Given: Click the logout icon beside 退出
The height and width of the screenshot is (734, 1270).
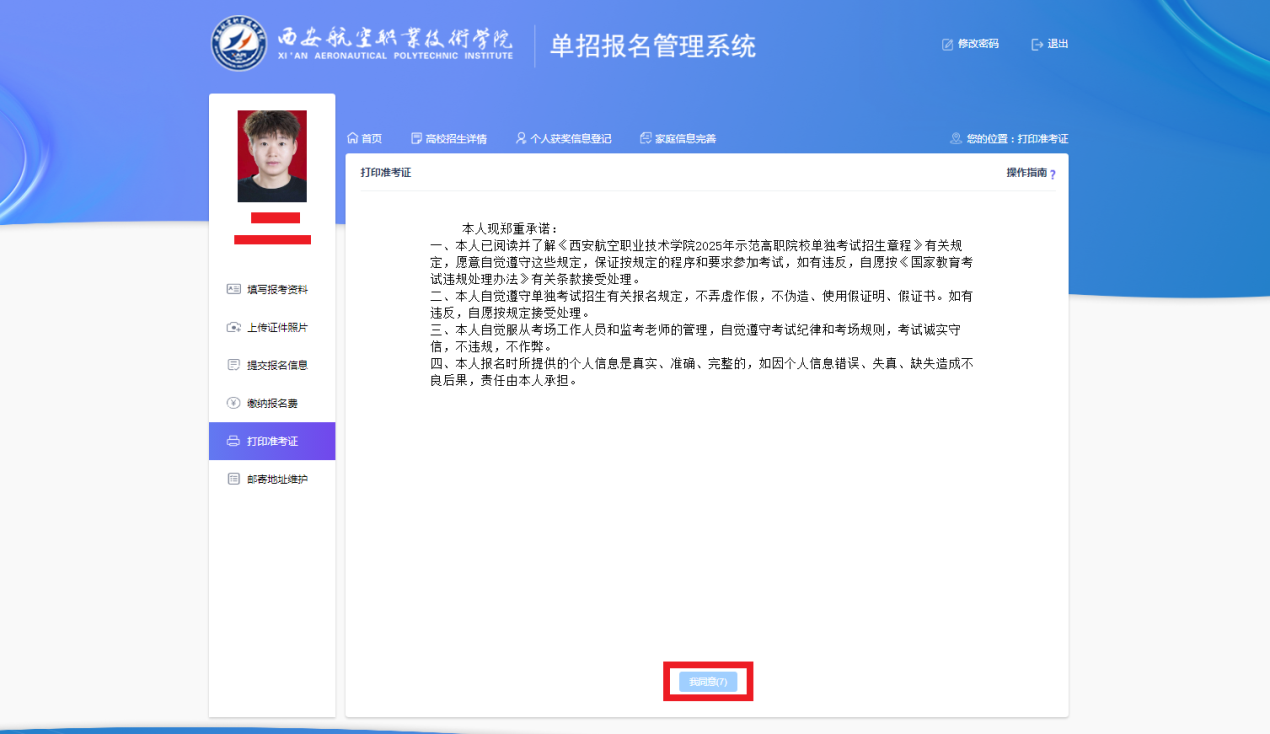Looking at the screenshot, I should tap(1037, 44).
